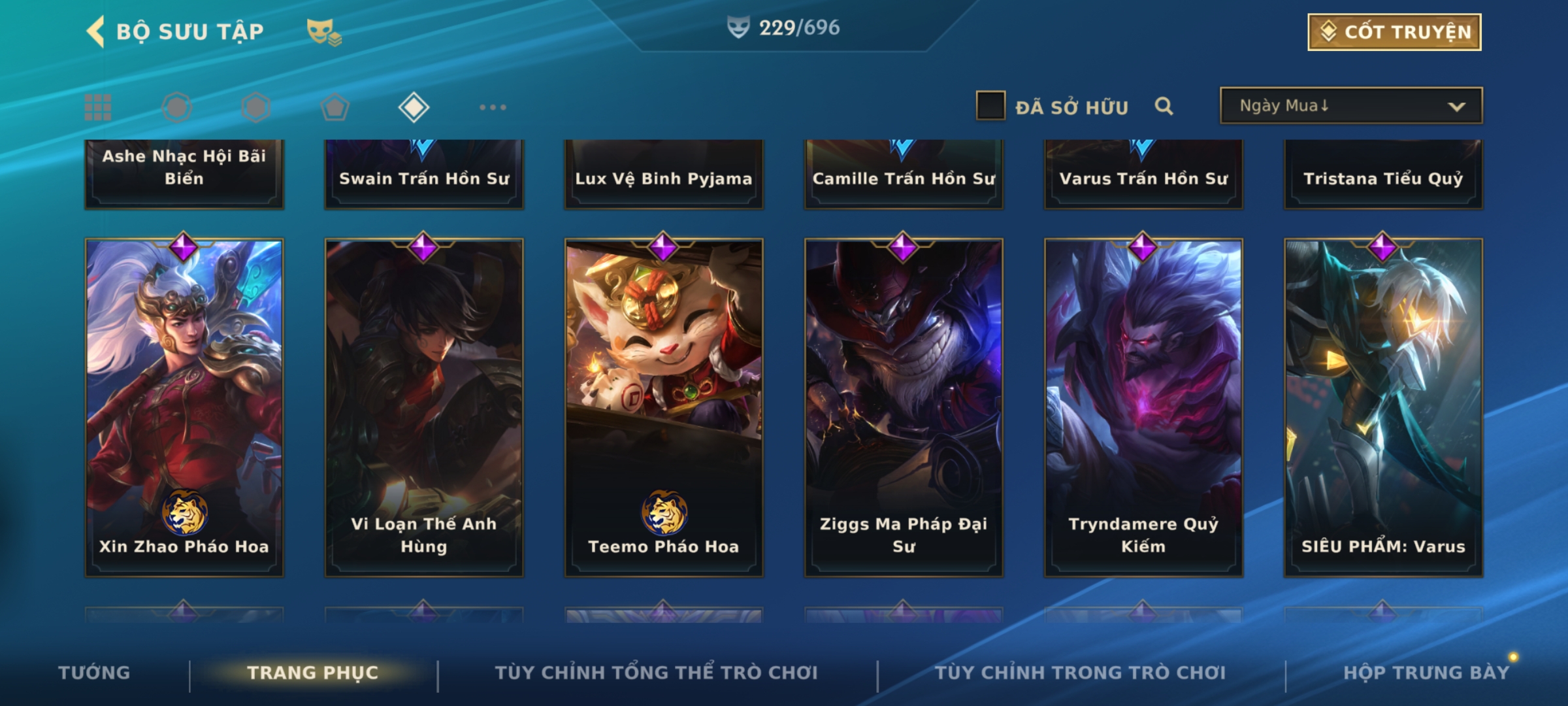Select the Teemo Pháo Hoa skin card
Viewport: 1568px width, 706px height.
click(x=664, y=407)
